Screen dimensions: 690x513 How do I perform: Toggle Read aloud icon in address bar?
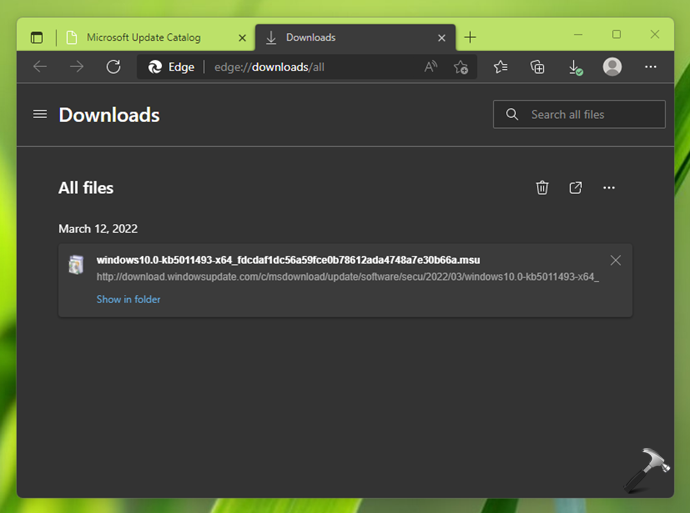pyautogui.click(x=431, y=67)
